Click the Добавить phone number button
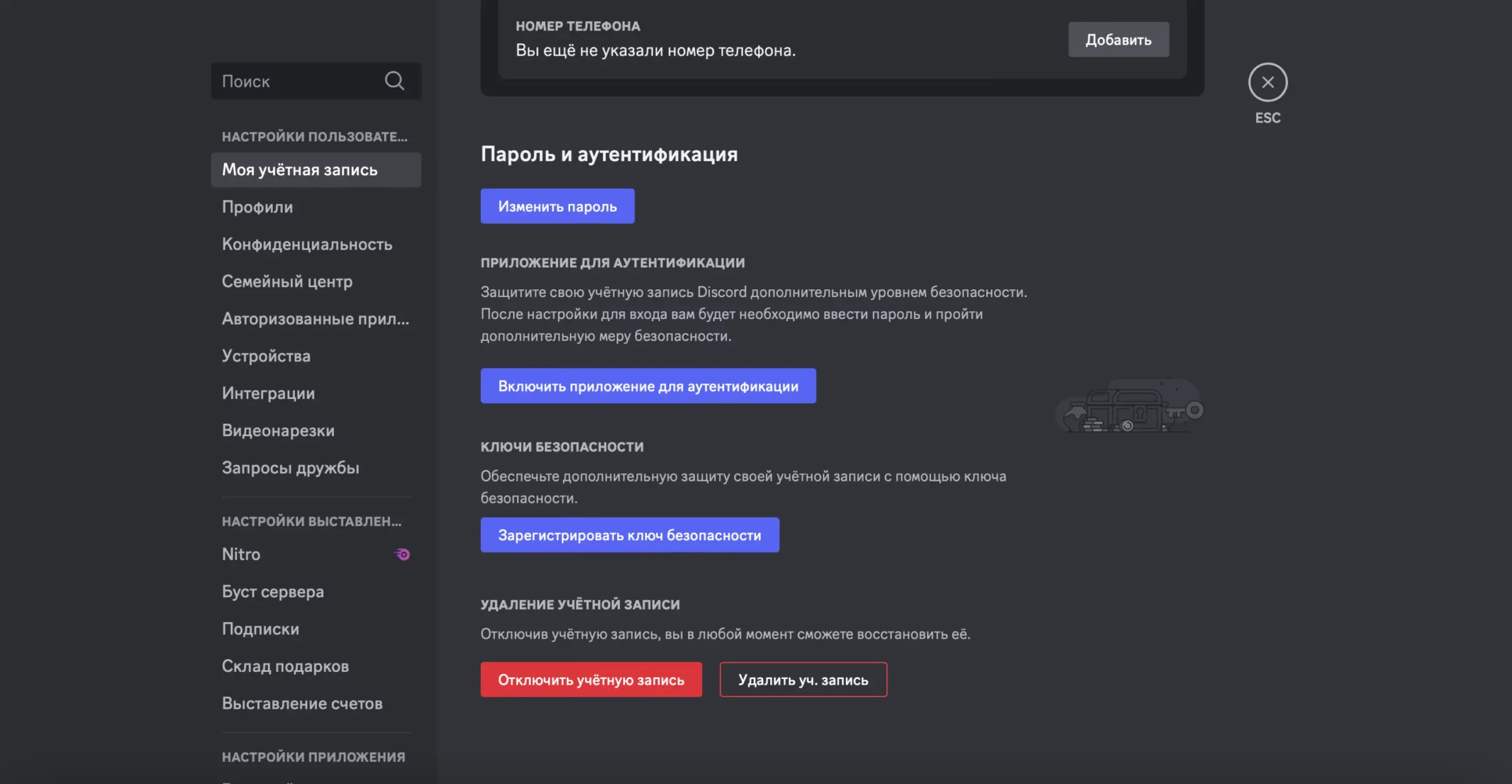The height and width of the screenshot is (784, 1512). tap(1118, 40)
